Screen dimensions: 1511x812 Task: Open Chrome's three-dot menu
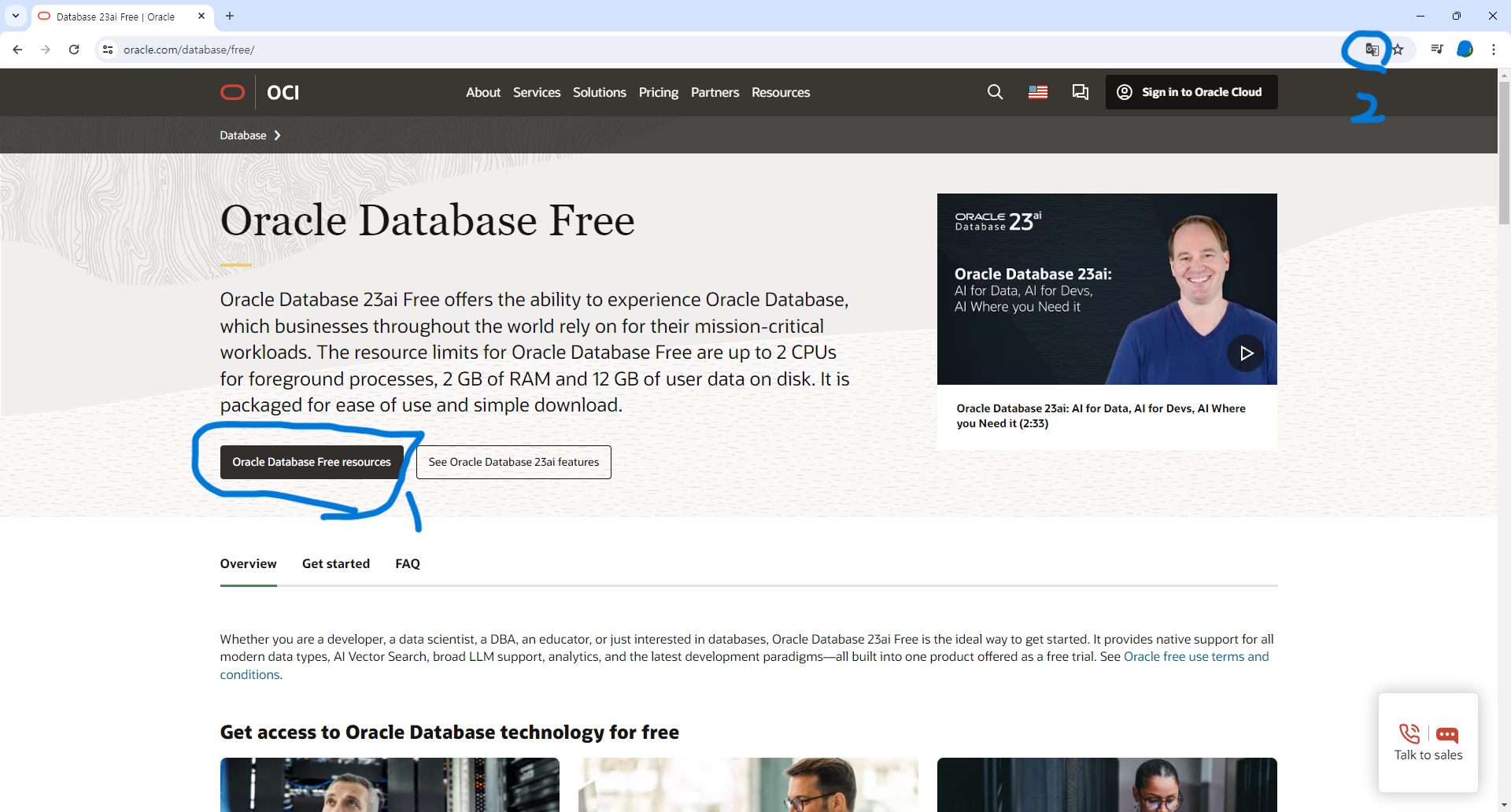(x=1494, y=50)
